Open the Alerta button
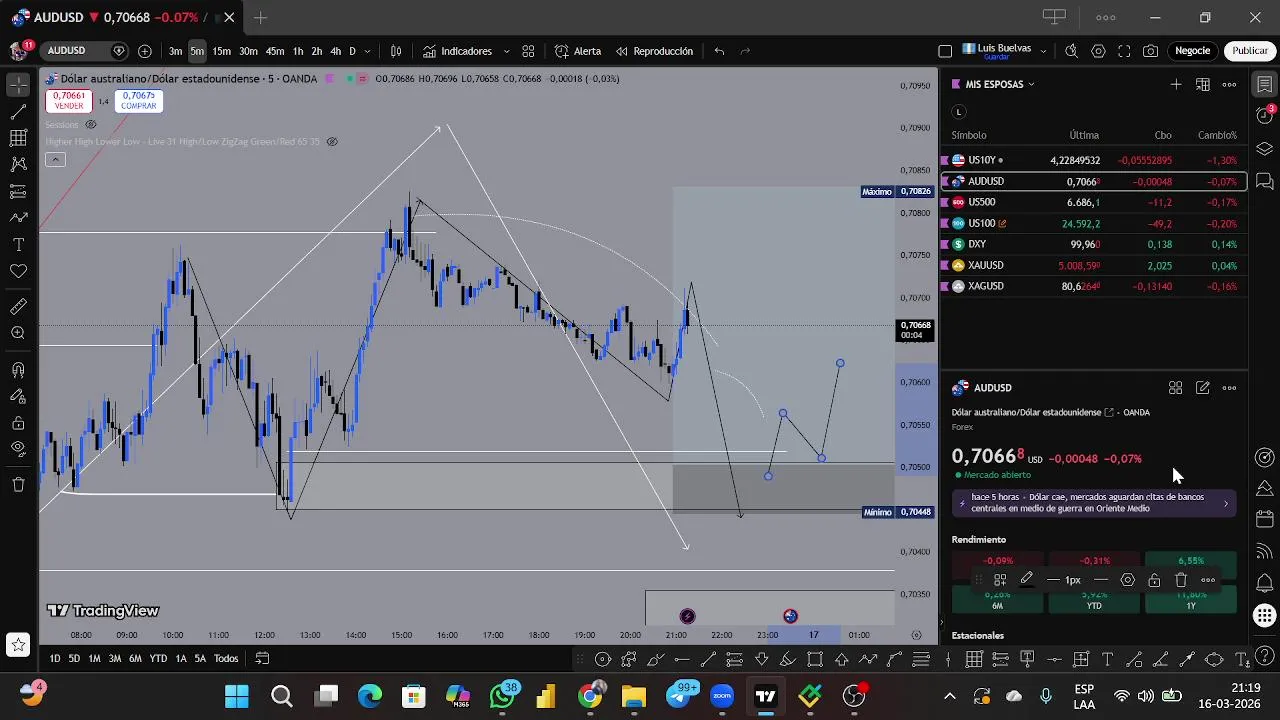 578,51
